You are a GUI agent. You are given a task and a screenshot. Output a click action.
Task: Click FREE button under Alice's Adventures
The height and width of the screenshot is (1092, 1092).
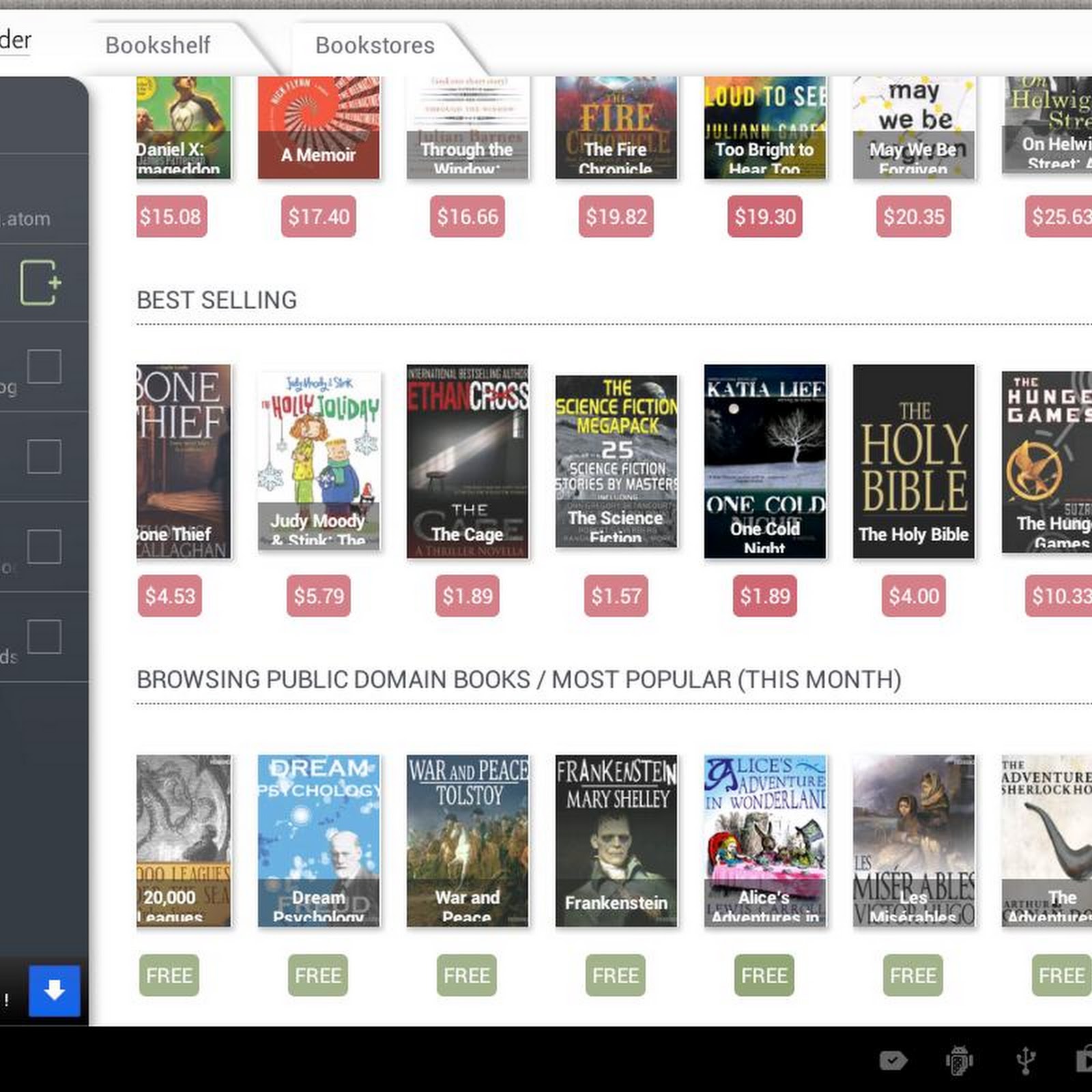[764, 975]
